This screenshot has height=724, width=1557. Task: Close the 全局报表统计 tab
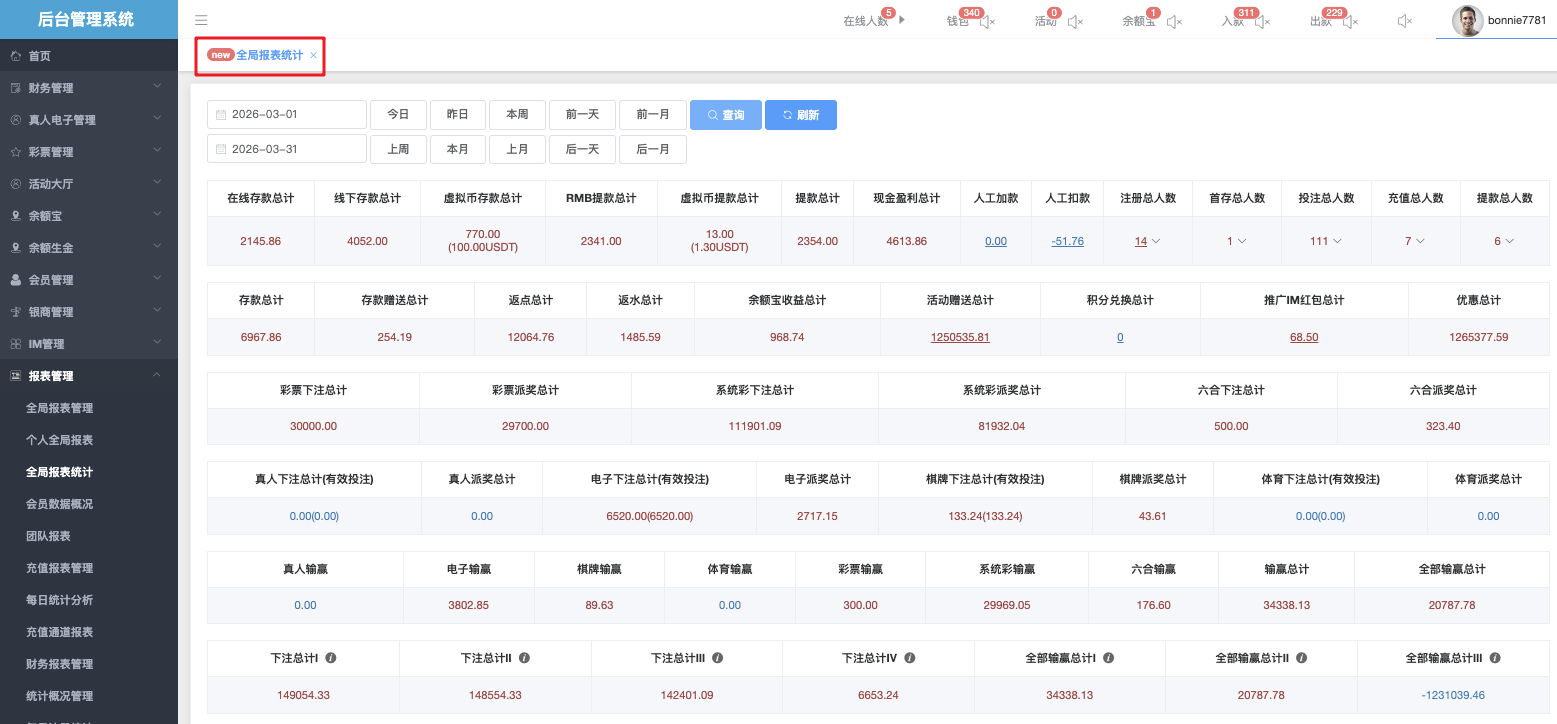313,56
